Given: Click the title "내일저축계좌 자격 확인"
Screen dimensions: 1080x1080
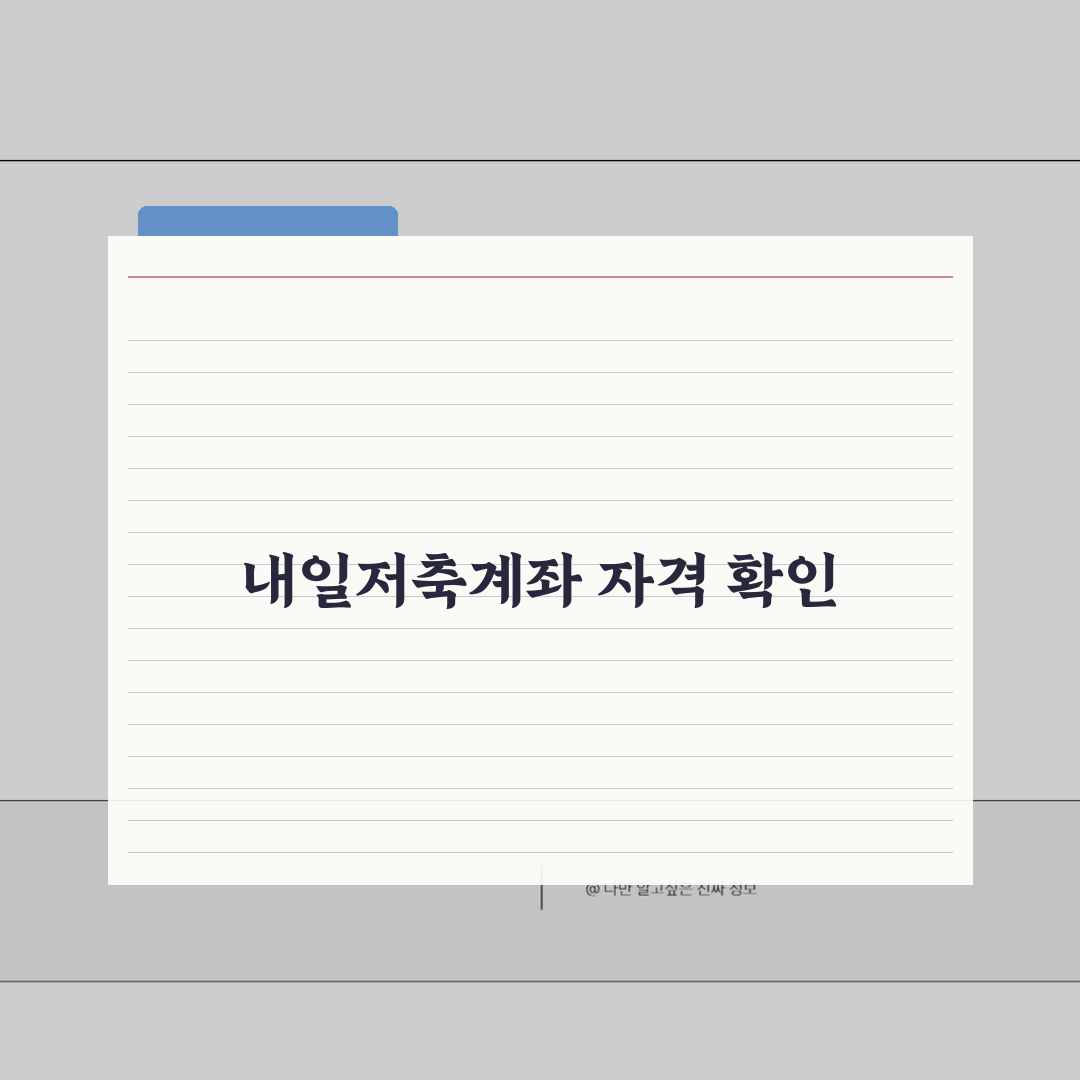Looking at the screenshot, I should [x=540, y=581].
